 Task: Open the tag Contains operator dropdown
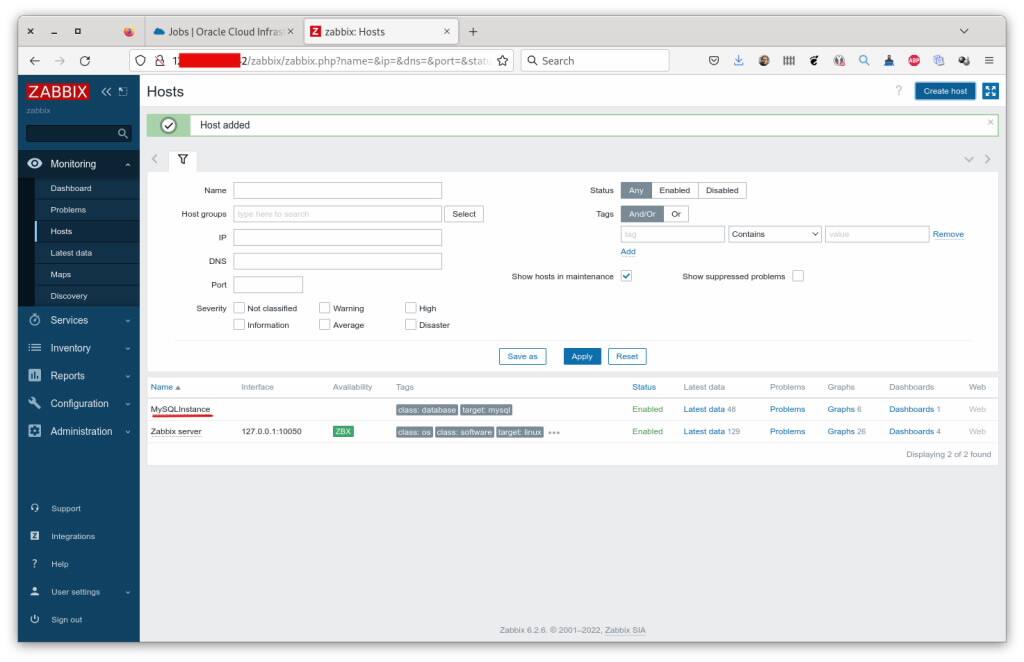pyautogui.click(x=775, y=234)
